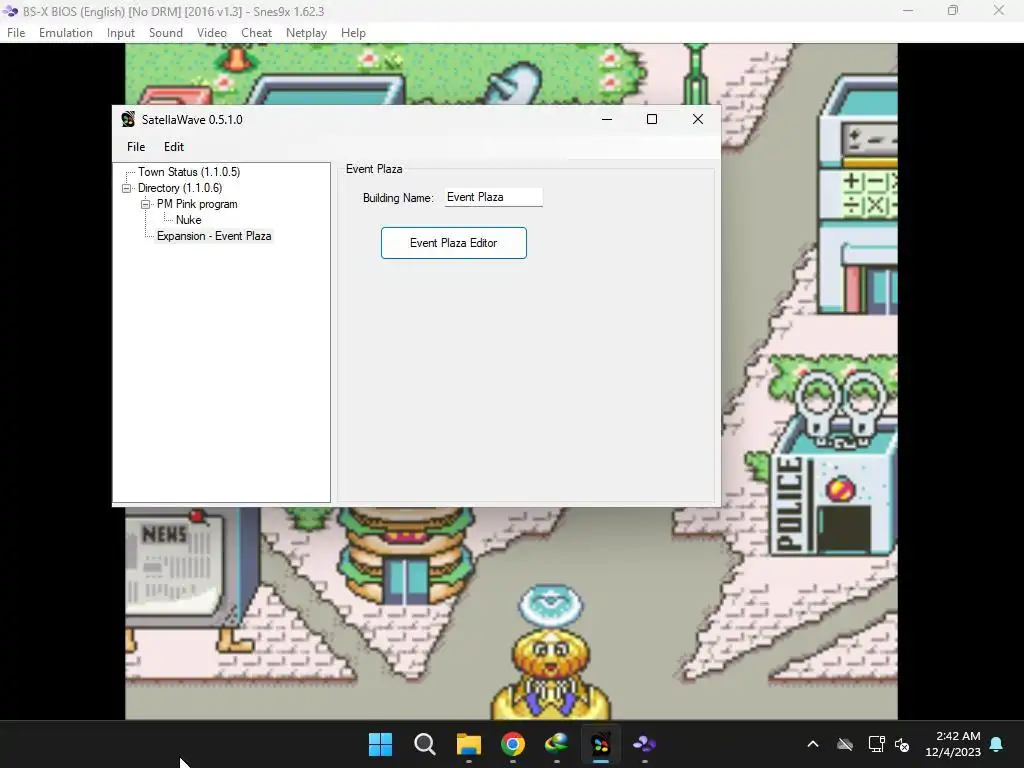This screenshot has height=768, width=1024.
Task: Open Snes9x Sound menu
Action: (x=166, y=33)
